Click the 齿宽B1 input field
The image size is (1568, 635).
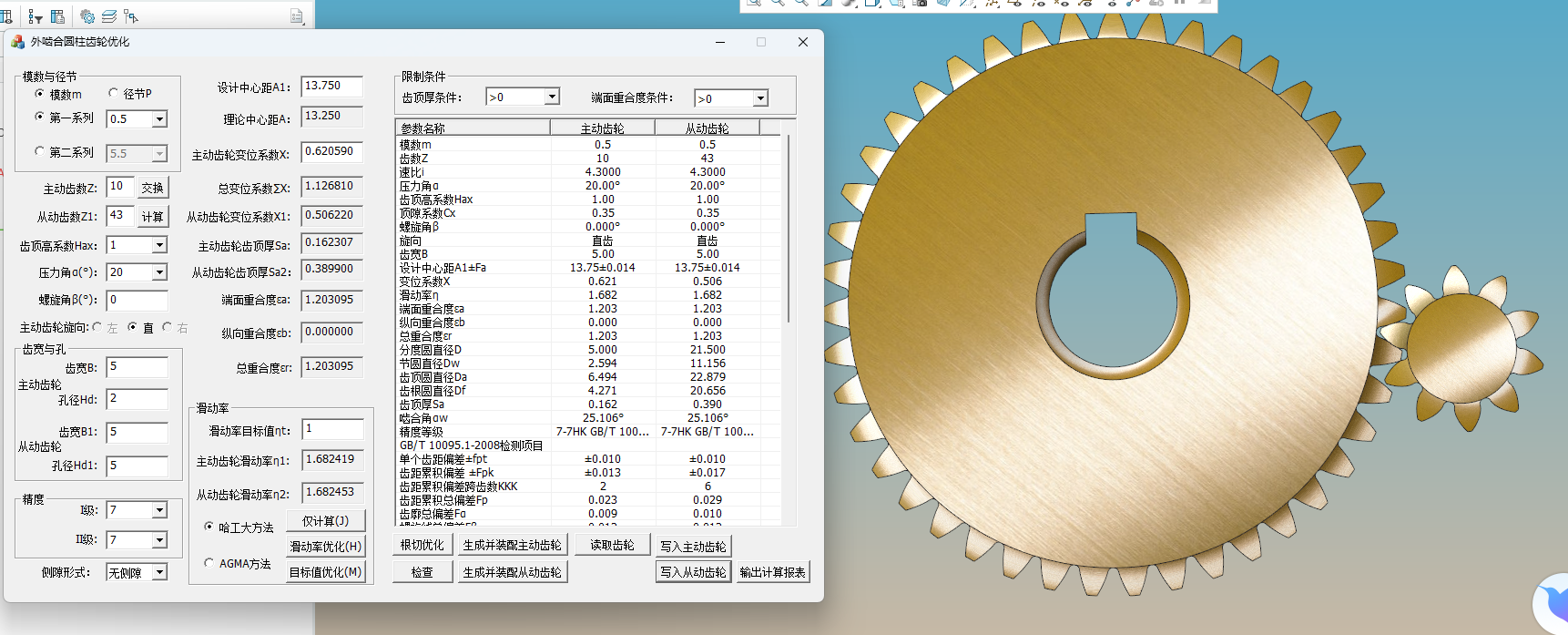click(137, 433)
